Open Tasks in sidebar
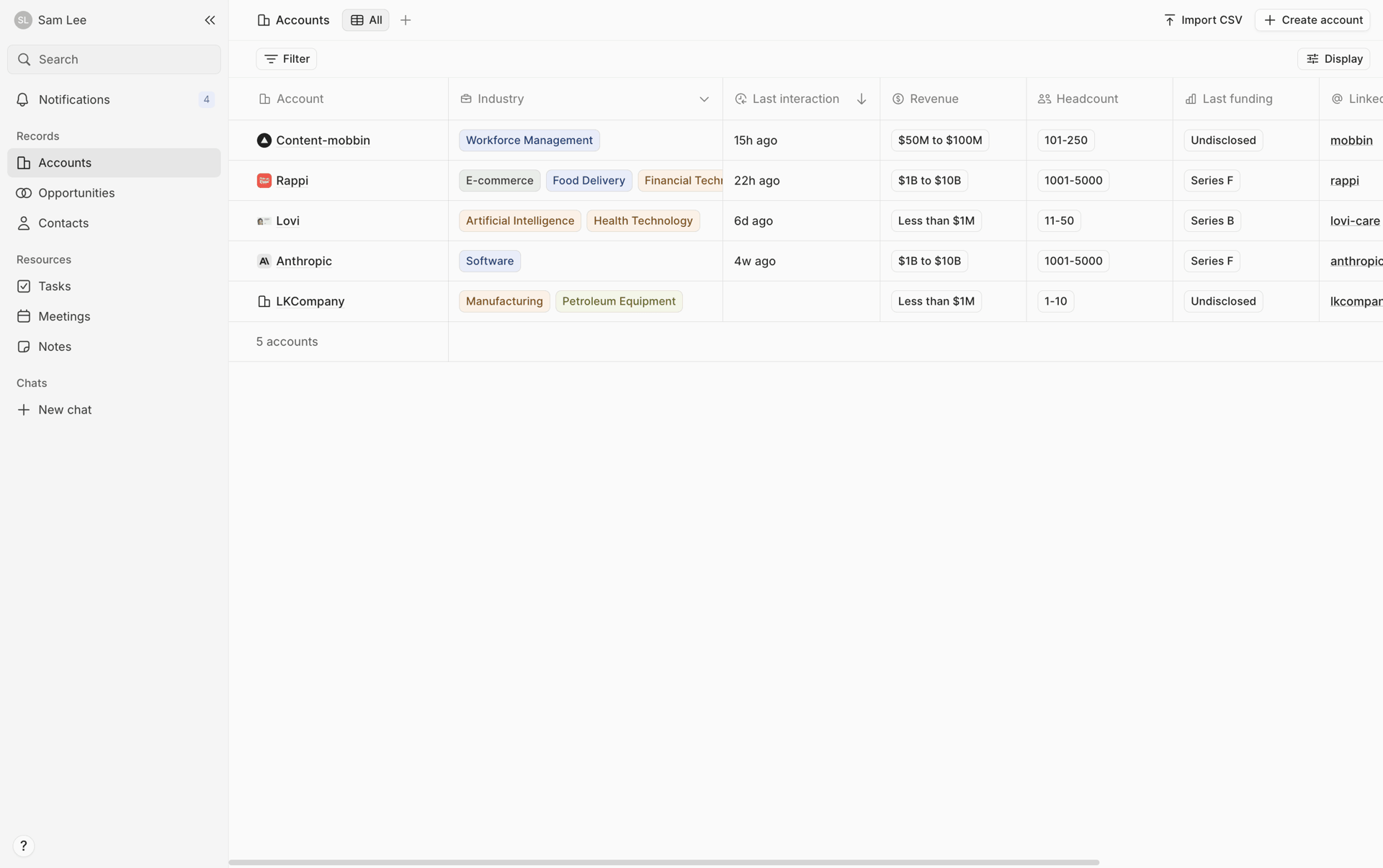 coord(114,287)
